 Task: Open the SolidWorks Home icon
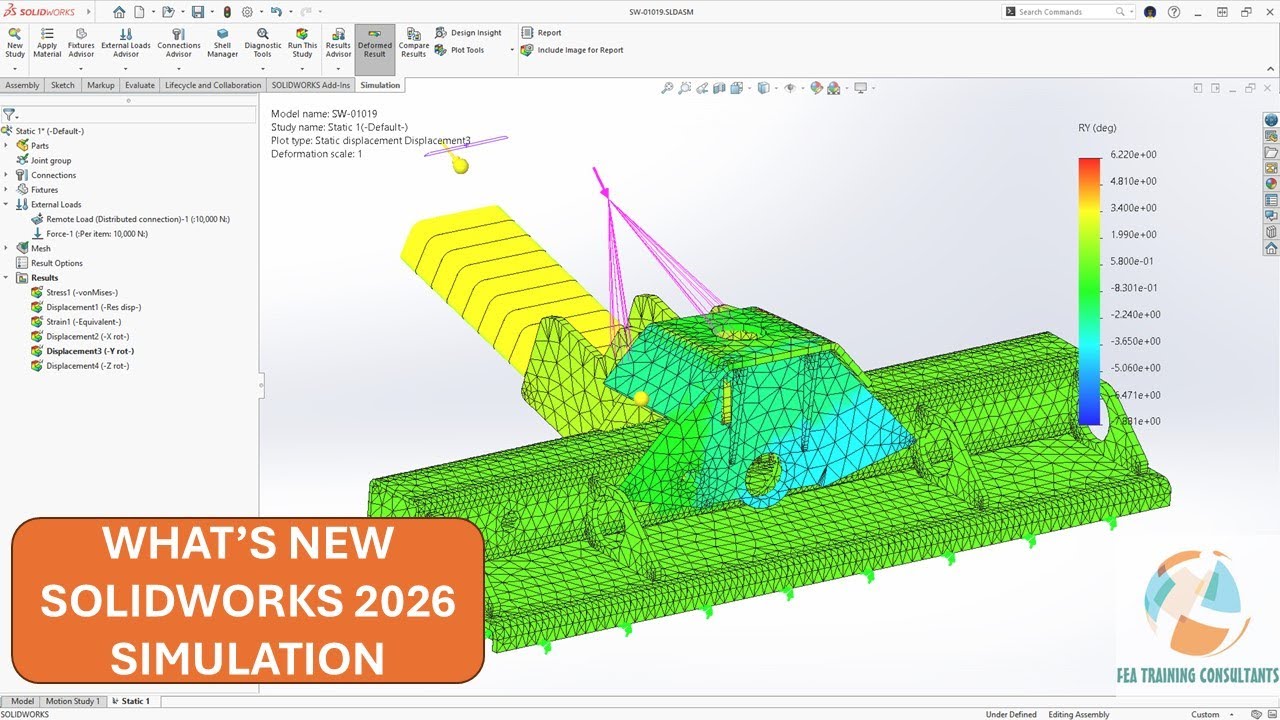coord(119,12)
